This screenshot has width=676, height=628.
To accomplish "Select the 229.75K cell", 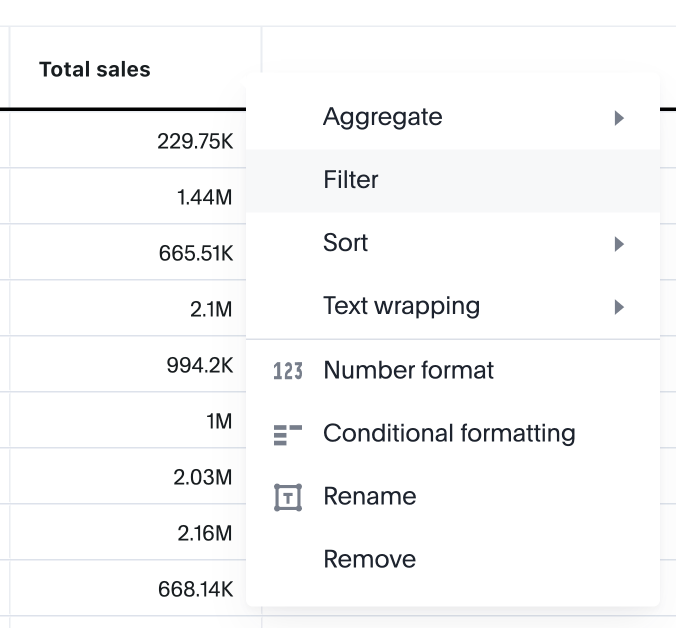I will 195,142.
